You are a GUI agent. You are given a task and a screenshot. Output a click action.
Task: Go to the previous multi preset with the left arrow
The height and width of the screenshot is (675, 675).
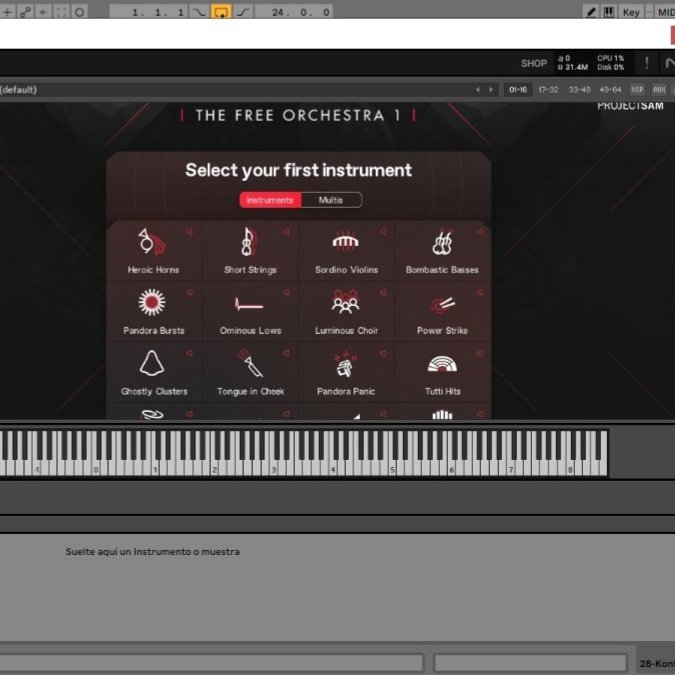pyautogui.click(x=478, y=90)
